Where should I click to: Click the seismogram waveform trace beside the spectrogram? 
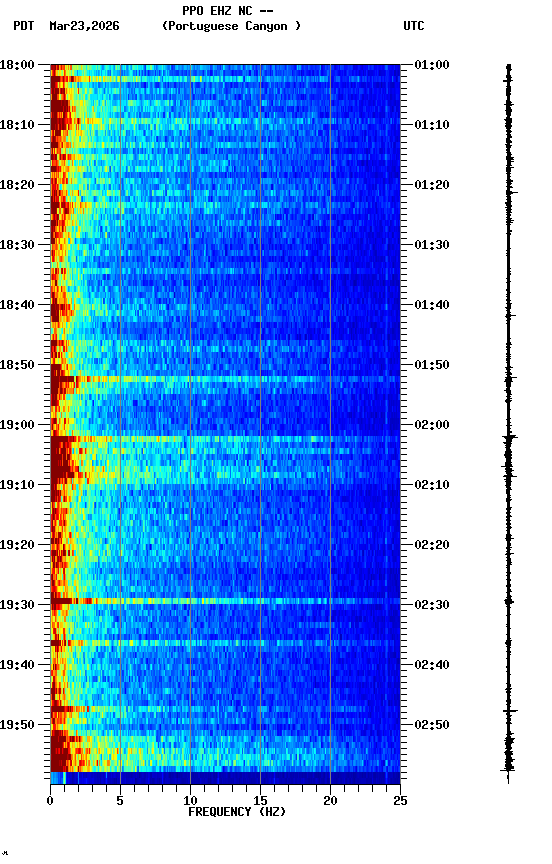click(509, 423)
